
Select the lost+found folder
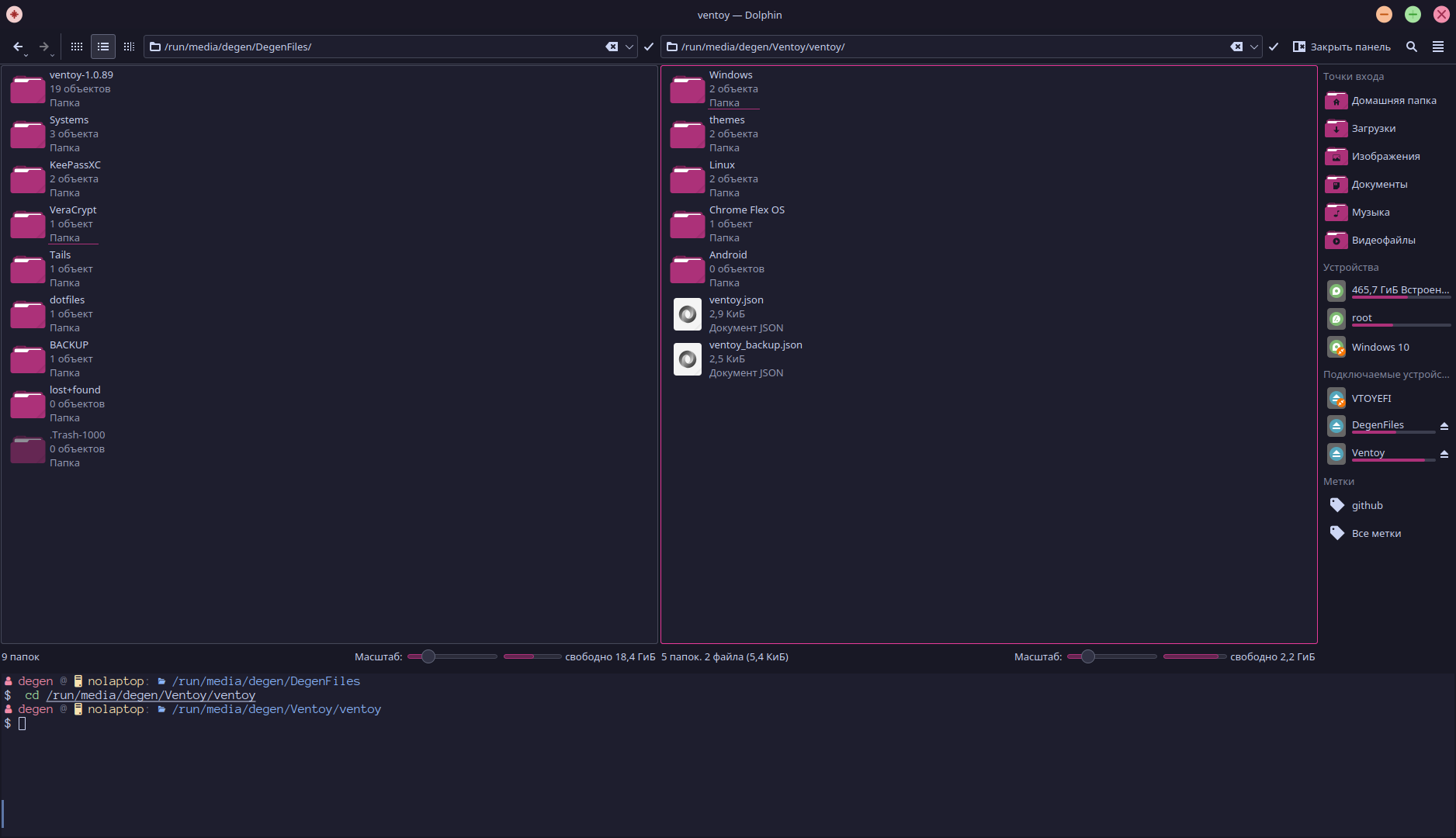pyautogui.click(x=57, y=403)
